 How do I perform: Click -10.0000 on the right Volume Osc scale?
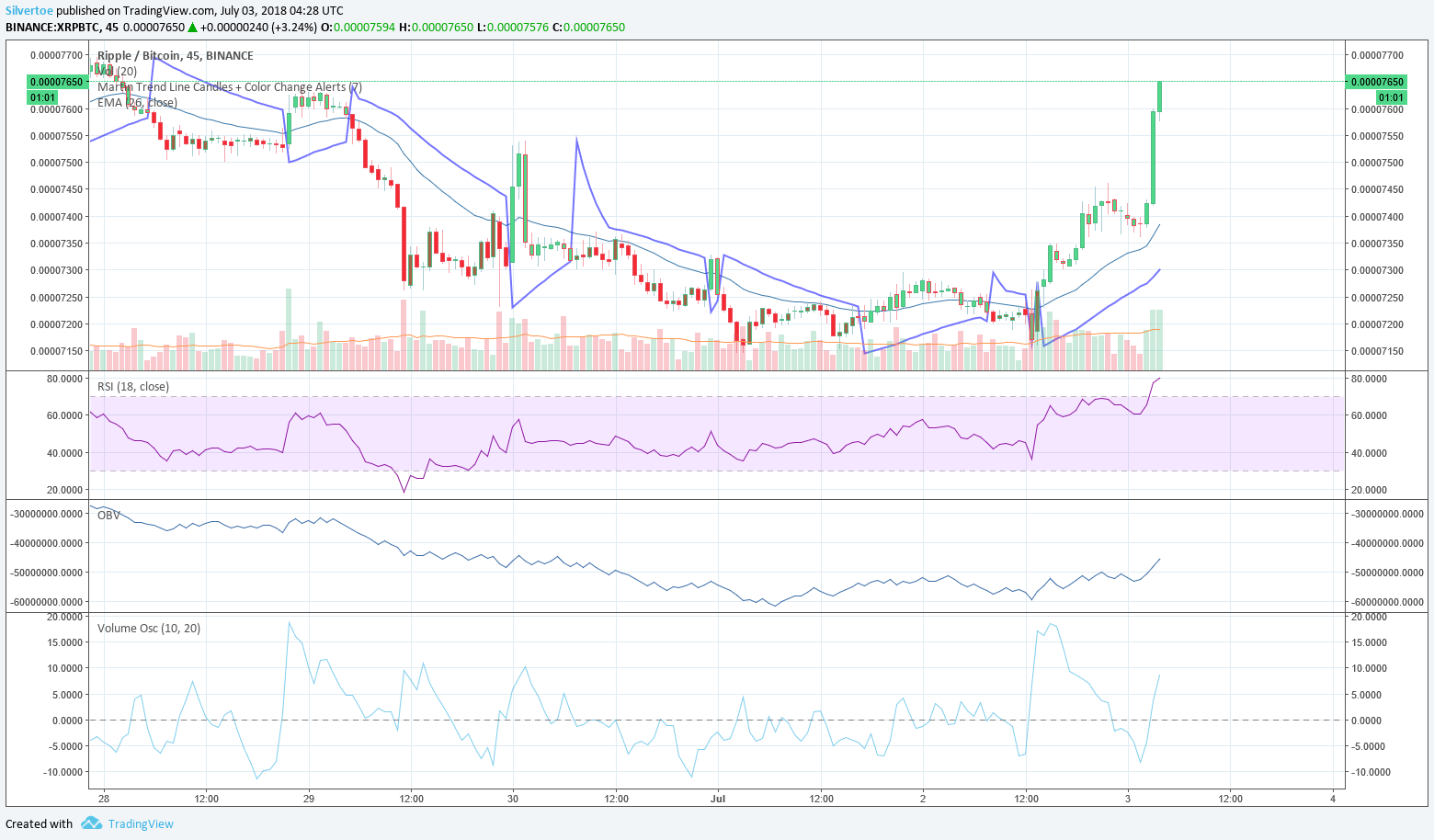1370,773
